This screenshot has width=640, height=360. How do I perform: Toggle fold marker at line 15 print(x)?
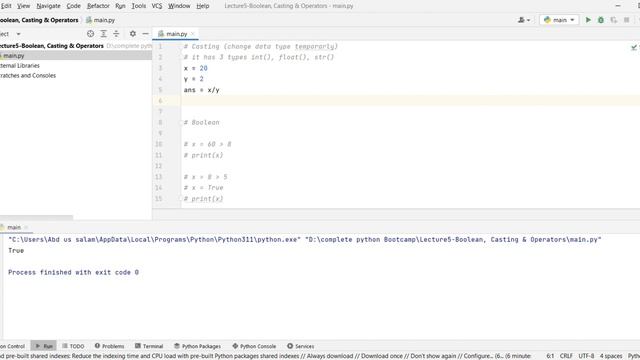pyautogui.click(x=181, y=199)
